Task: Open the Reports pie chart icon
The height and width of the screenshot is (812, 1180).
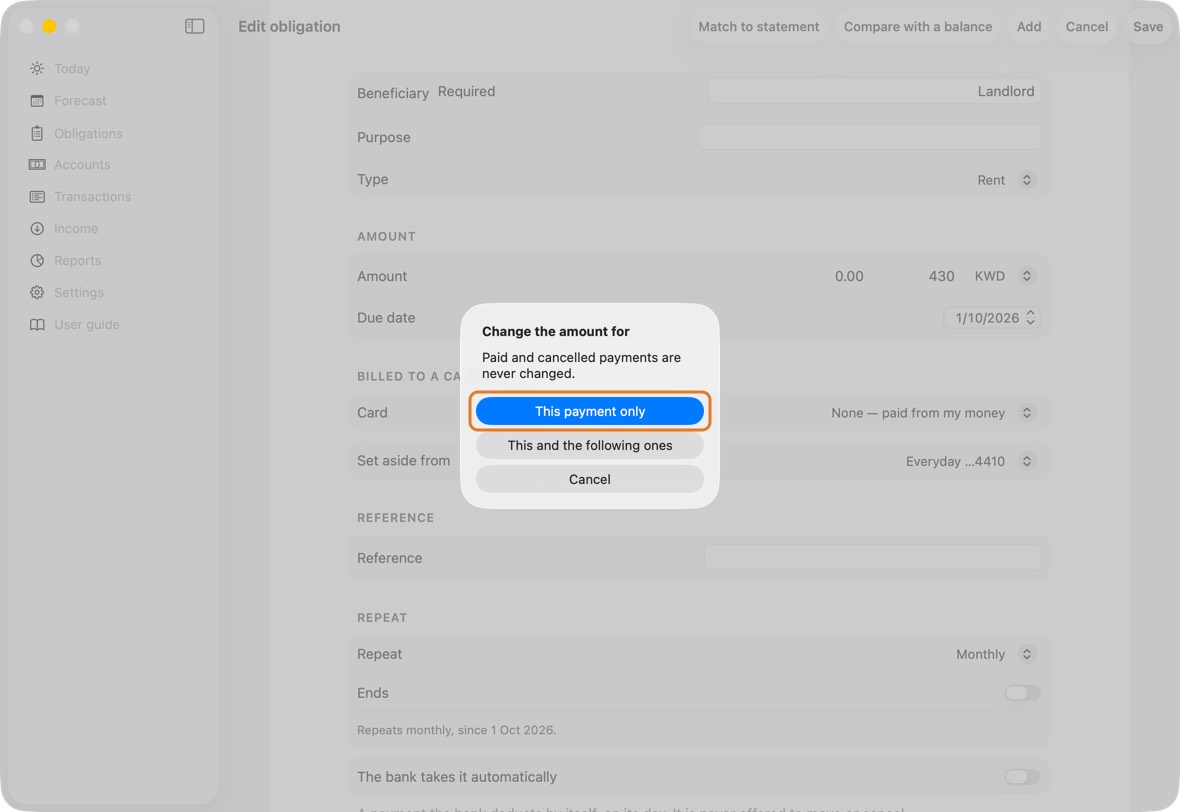Action: pos(37,260)
